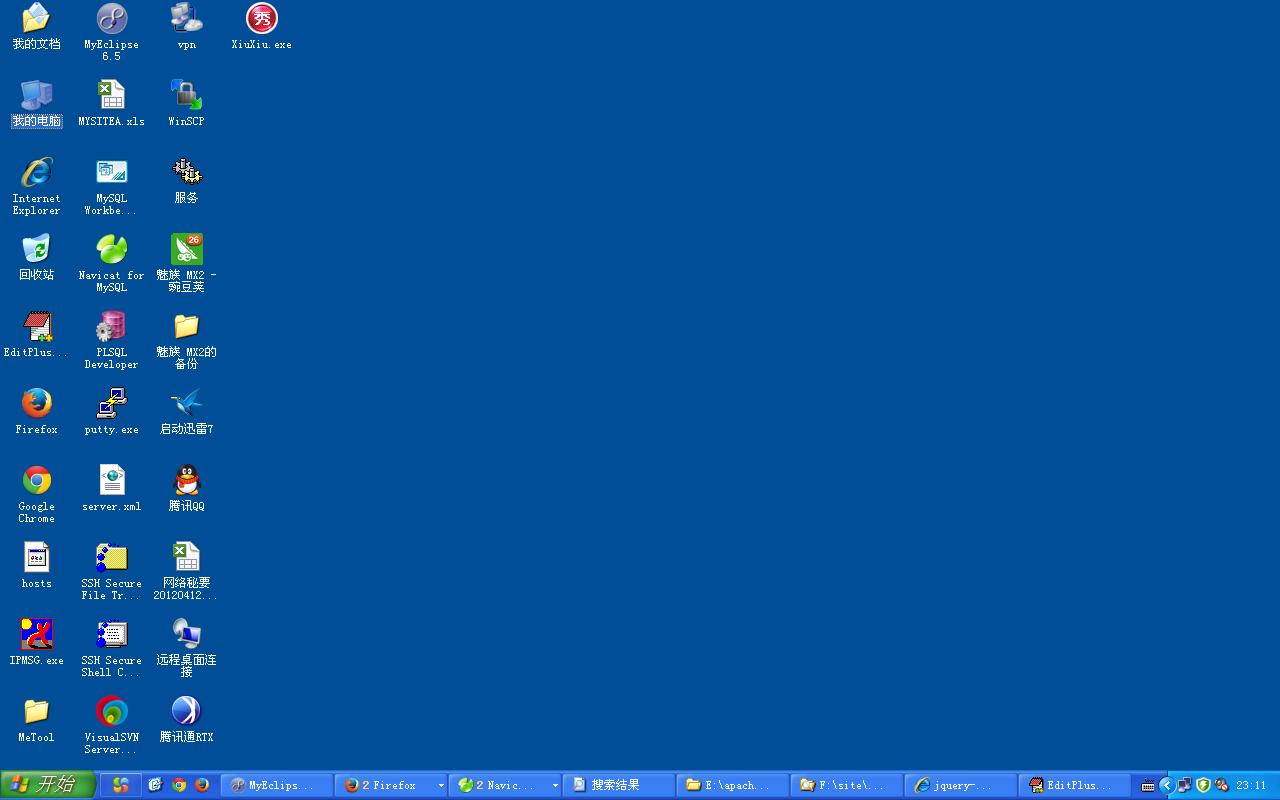1280x800 pixels.
Task: Select the MeTool folder on desktop
Action: click(36, 720)
